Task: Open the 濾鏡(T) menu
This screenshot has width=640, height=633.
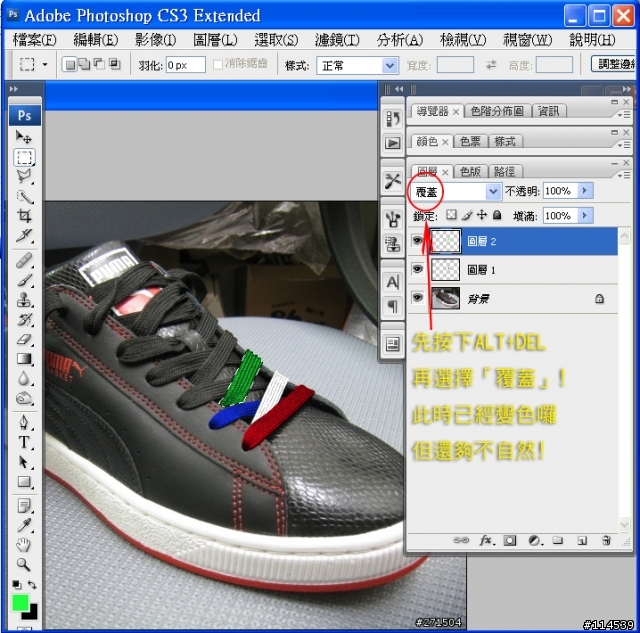Action: [x=337, y=40]
